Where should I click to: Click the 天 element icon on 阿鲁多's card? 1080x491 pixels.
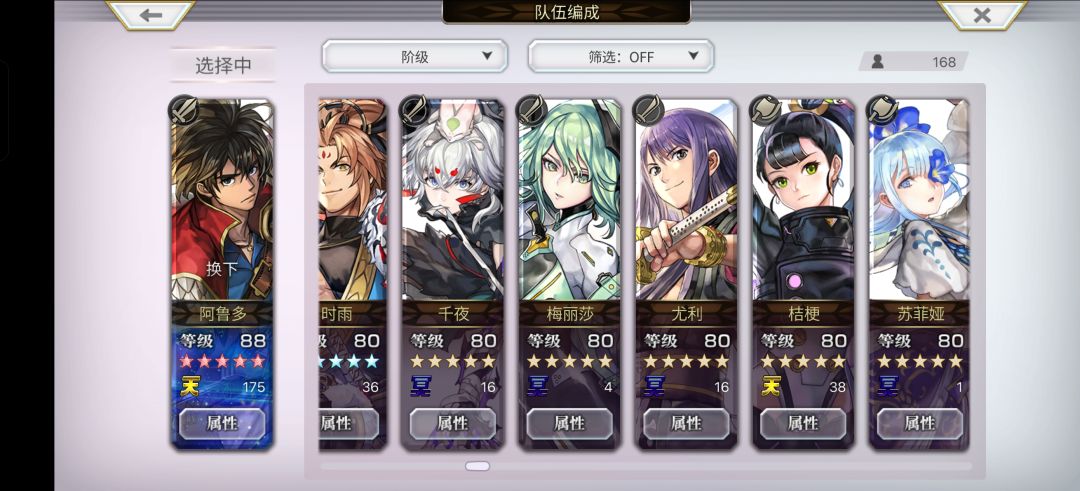tap(190, 386)
